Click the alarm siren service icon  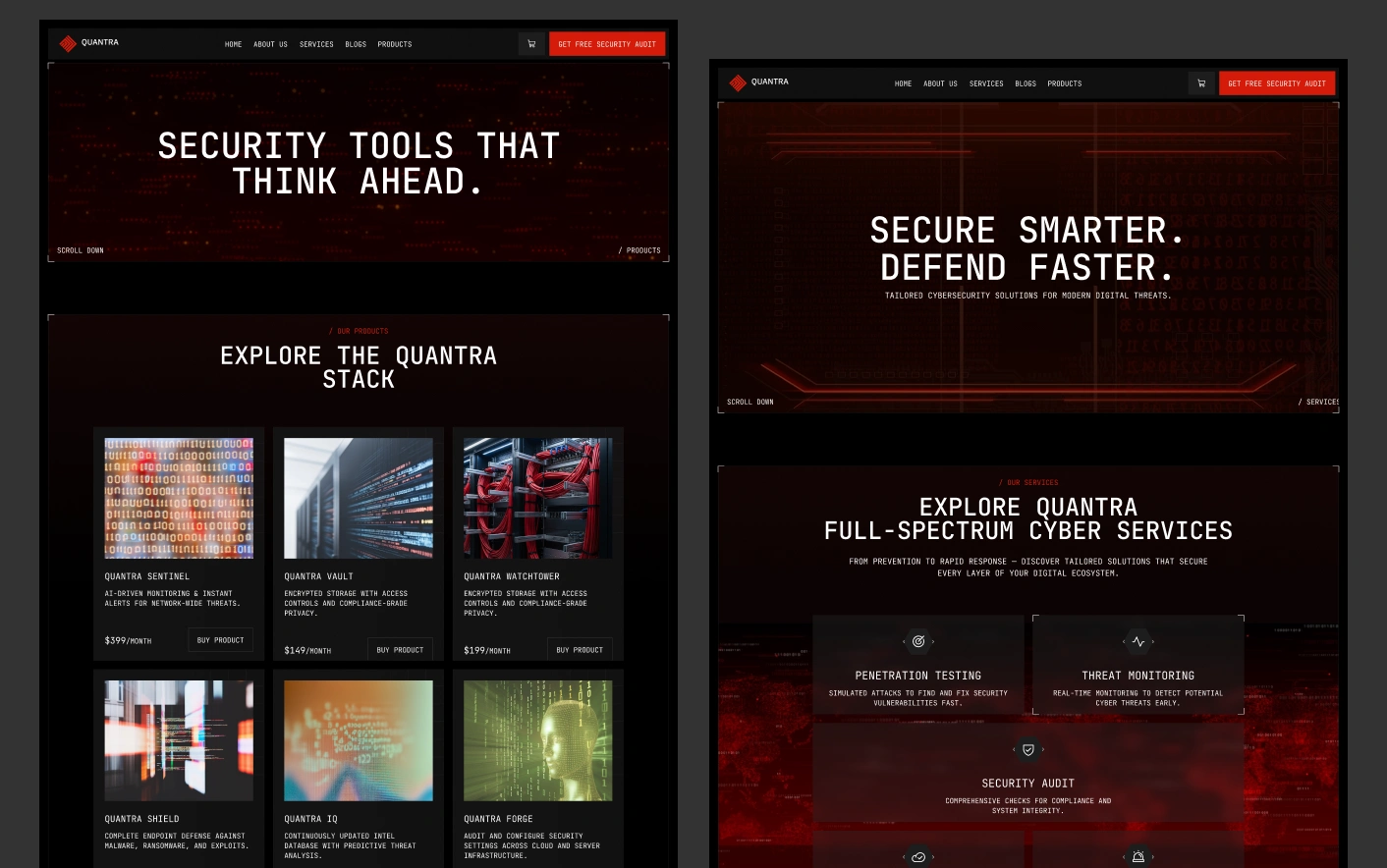point(1137,856)
